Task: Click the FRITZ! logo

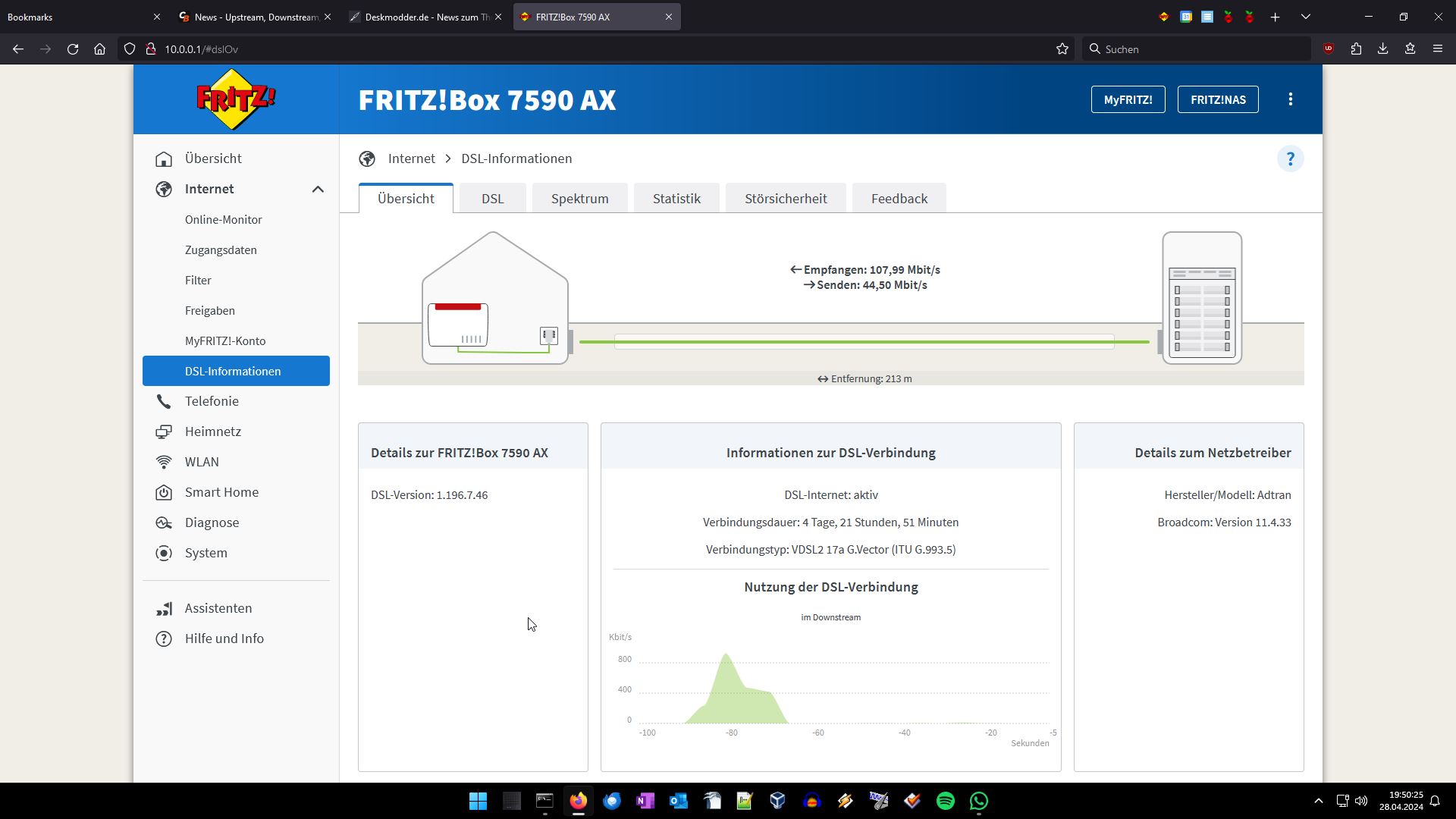Action: coord(236,99)
